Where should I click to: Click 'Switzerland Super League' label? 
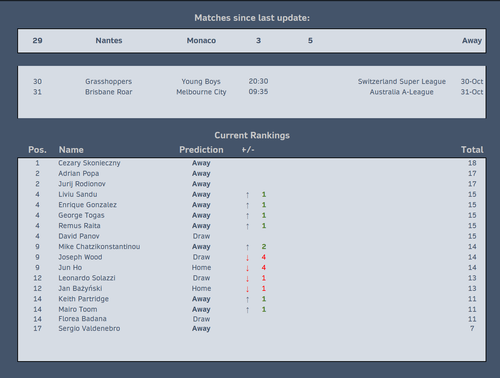pyautogui.click(x=402, y=82)
